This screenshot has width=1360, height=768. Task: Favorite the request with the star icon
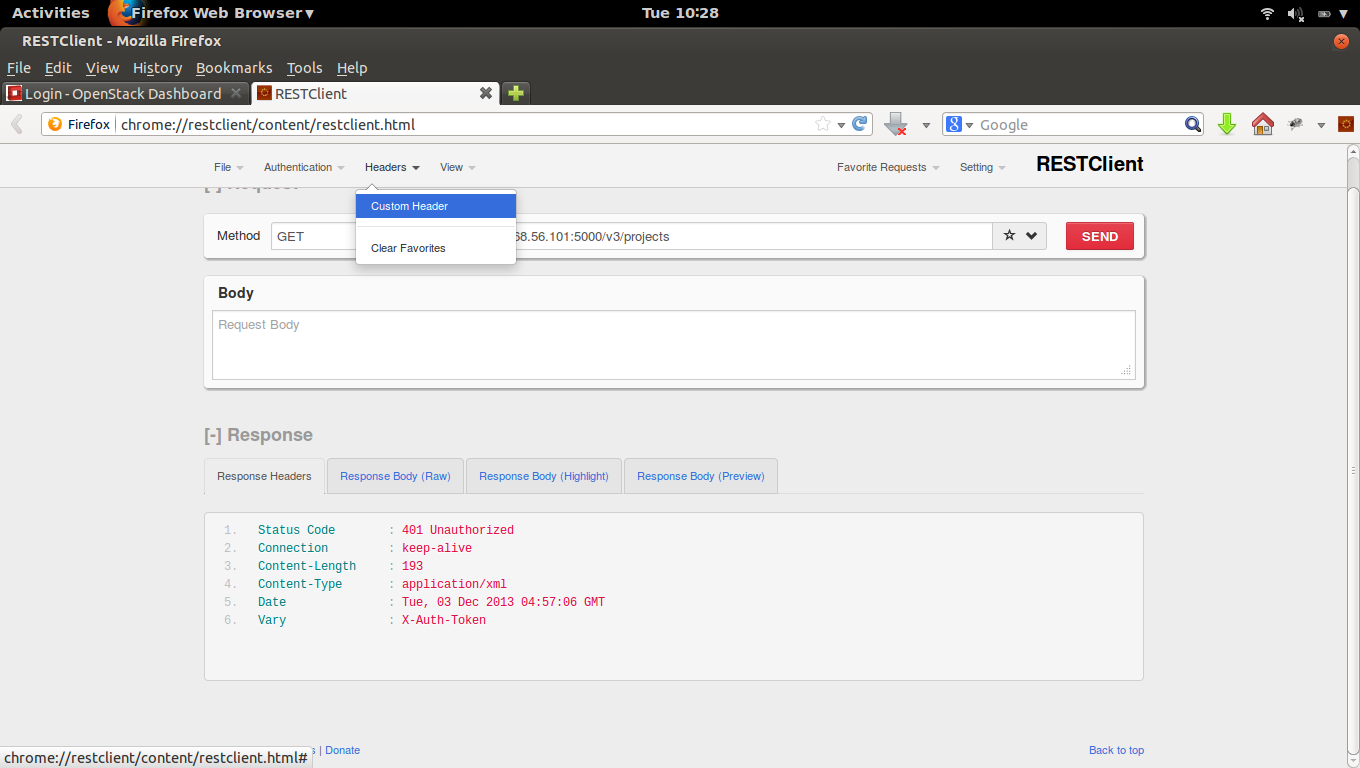(x=1009, y=236)
